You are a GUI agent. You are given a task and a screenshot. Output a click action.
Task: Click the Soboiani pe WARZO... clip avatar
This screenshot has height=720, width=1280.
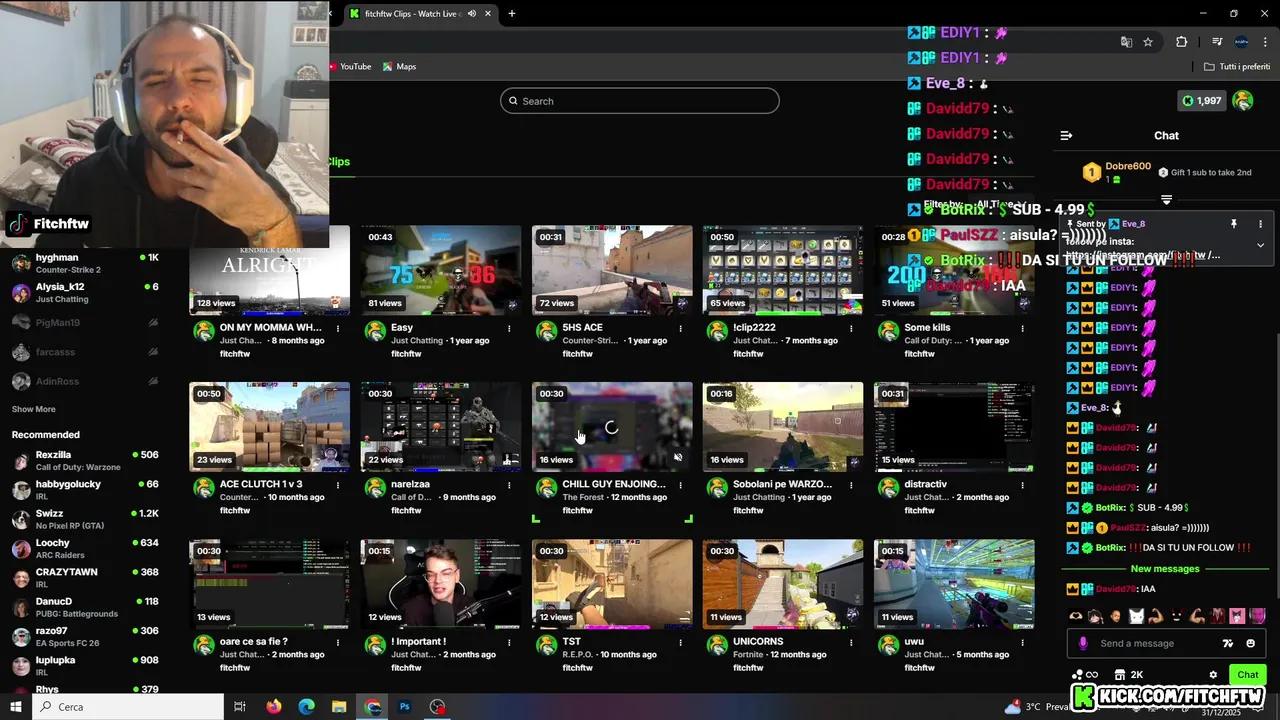717,488
